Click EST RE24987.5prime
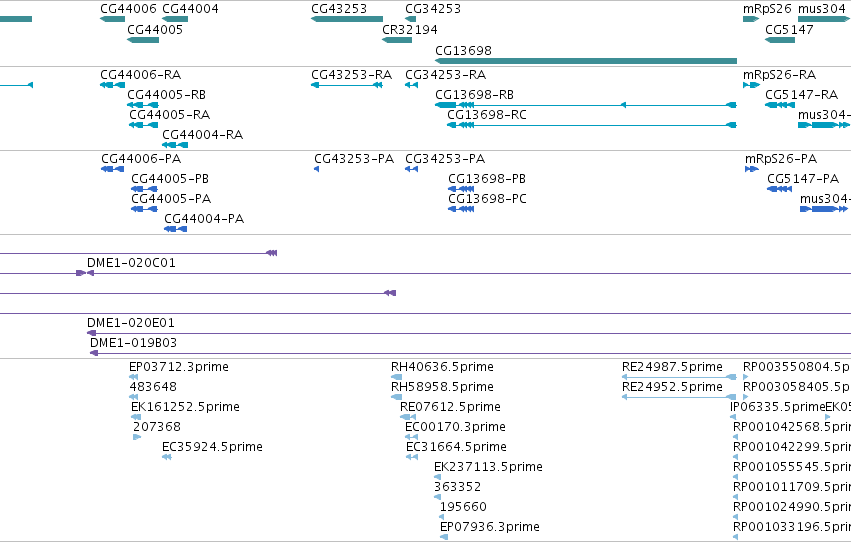This screenshot has height=542, width=851. click(672, 367)
